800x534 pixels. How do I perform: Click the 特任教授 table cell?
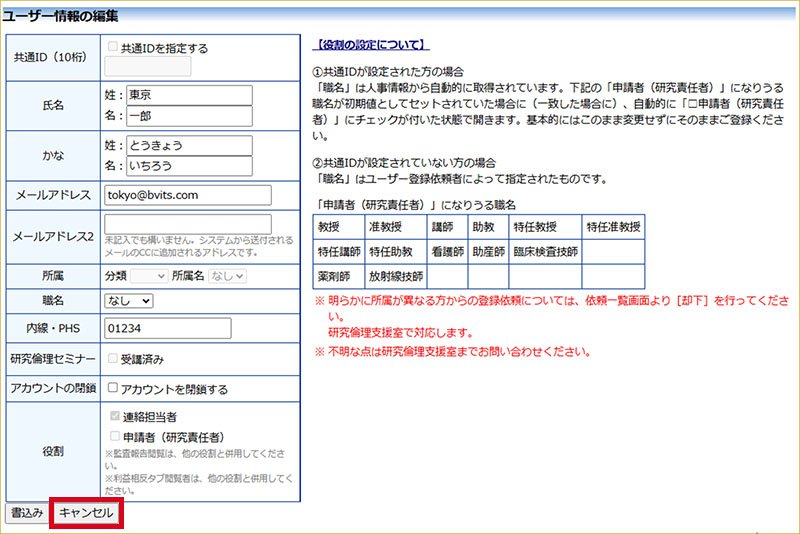545,227
